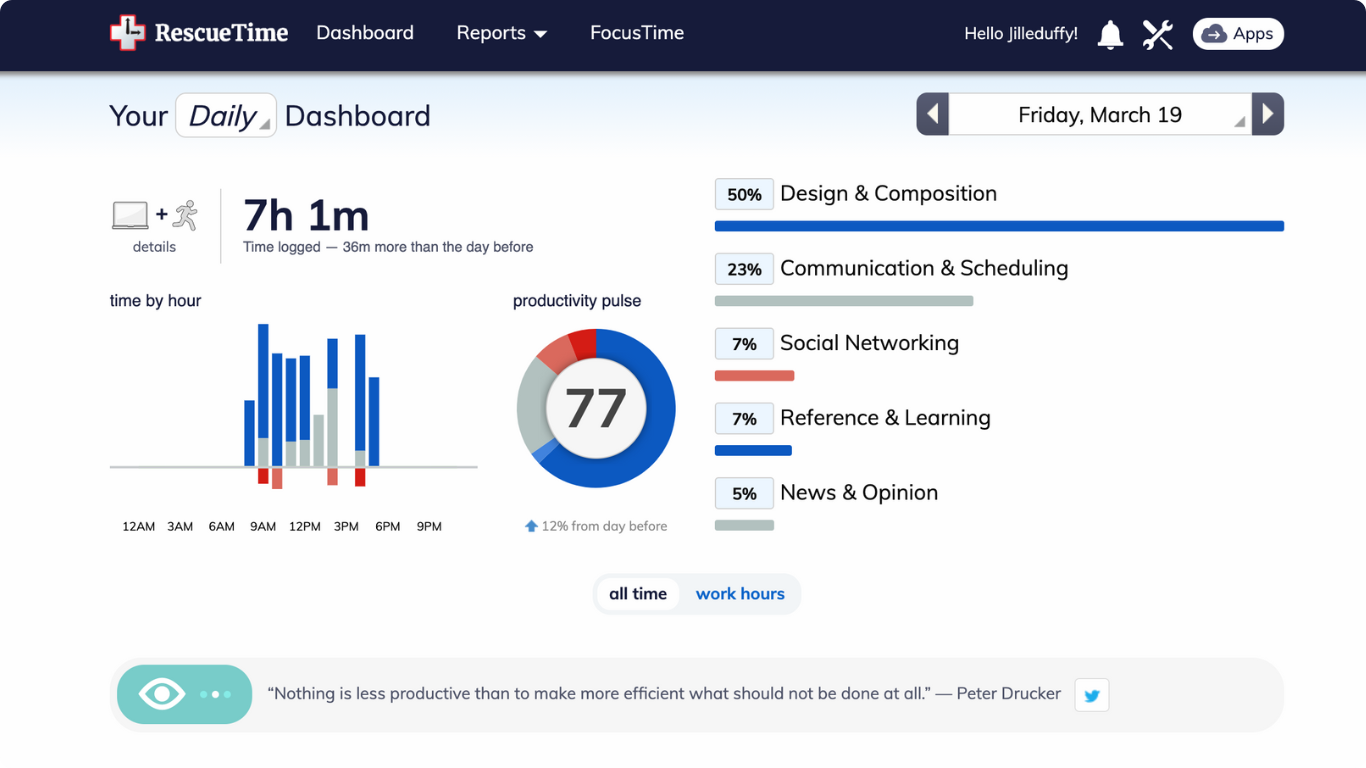
Task: Open the notifications bell
Action: pyautogui.click(x=1110, y=34)
